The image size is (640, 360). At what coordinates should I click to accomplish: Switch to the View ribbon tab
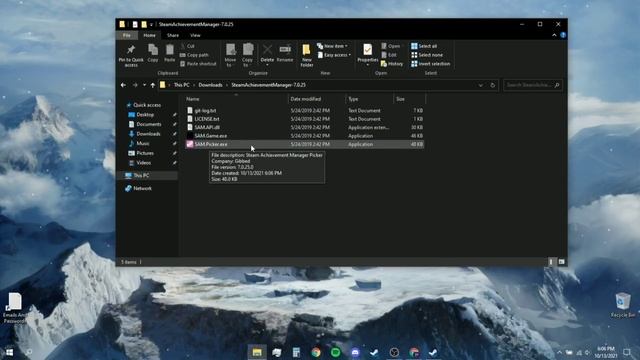(195, 36)
